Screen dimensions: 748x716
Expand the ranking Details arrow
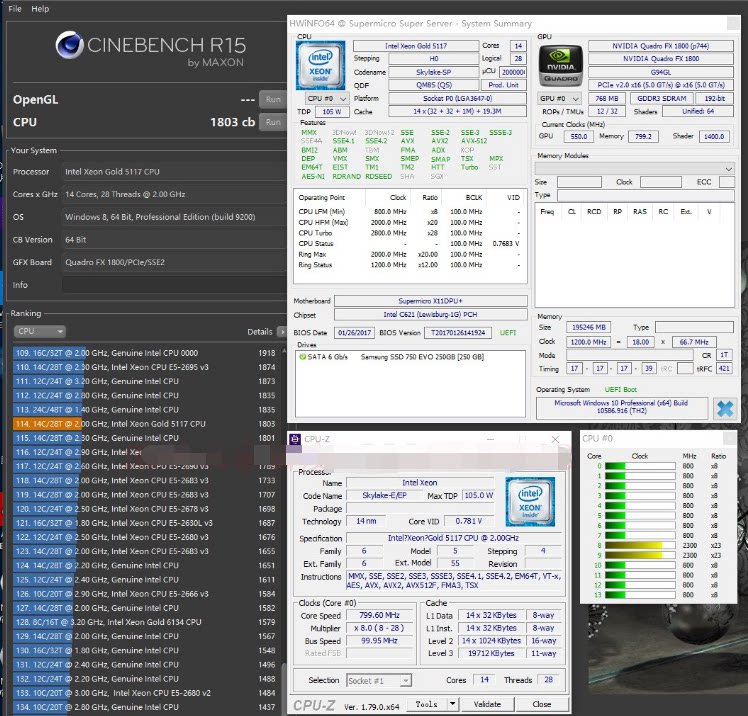coord(281,332)
